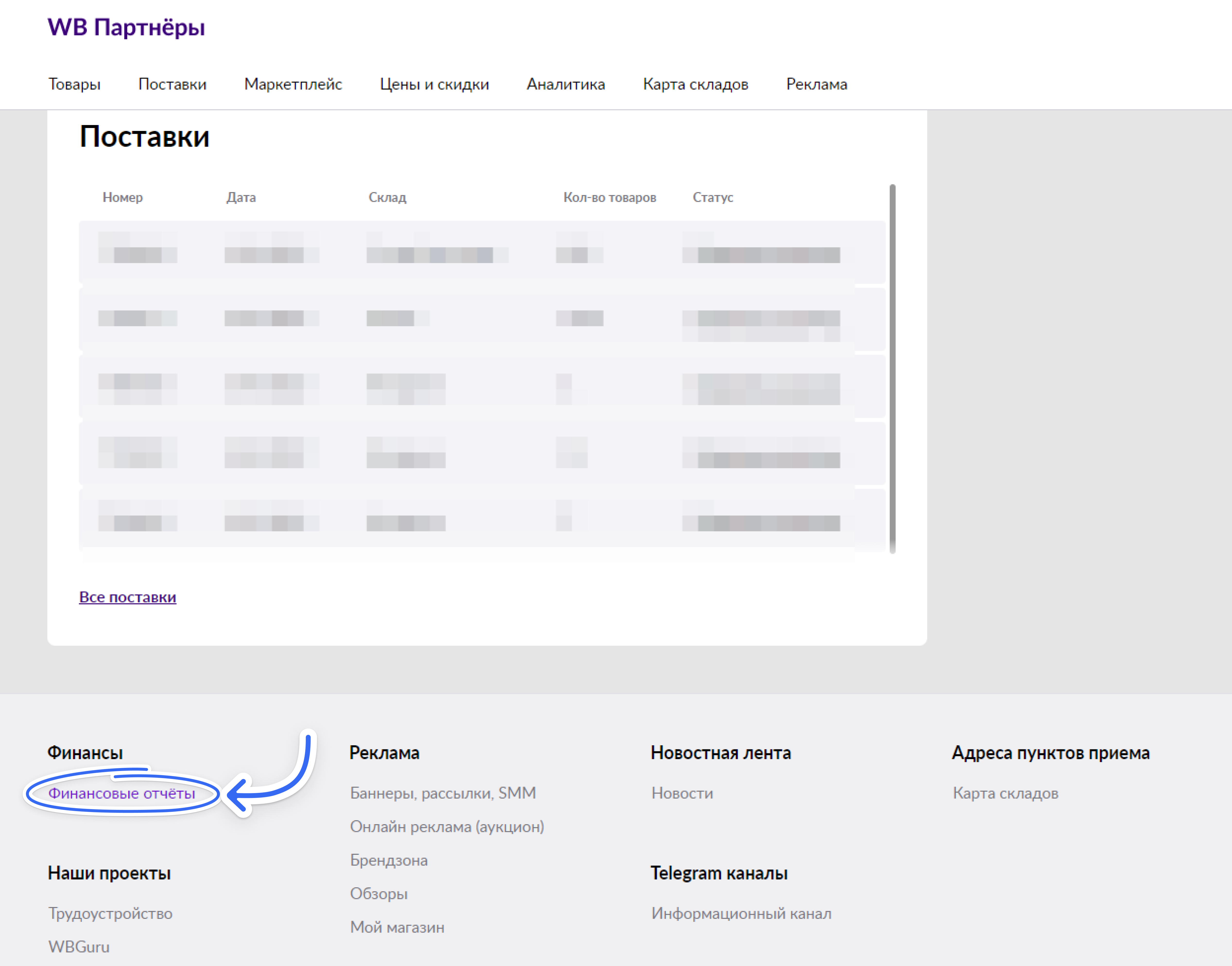Open Реклама in the top navigation
This screenshot has height=966, width=1232.
817,84
